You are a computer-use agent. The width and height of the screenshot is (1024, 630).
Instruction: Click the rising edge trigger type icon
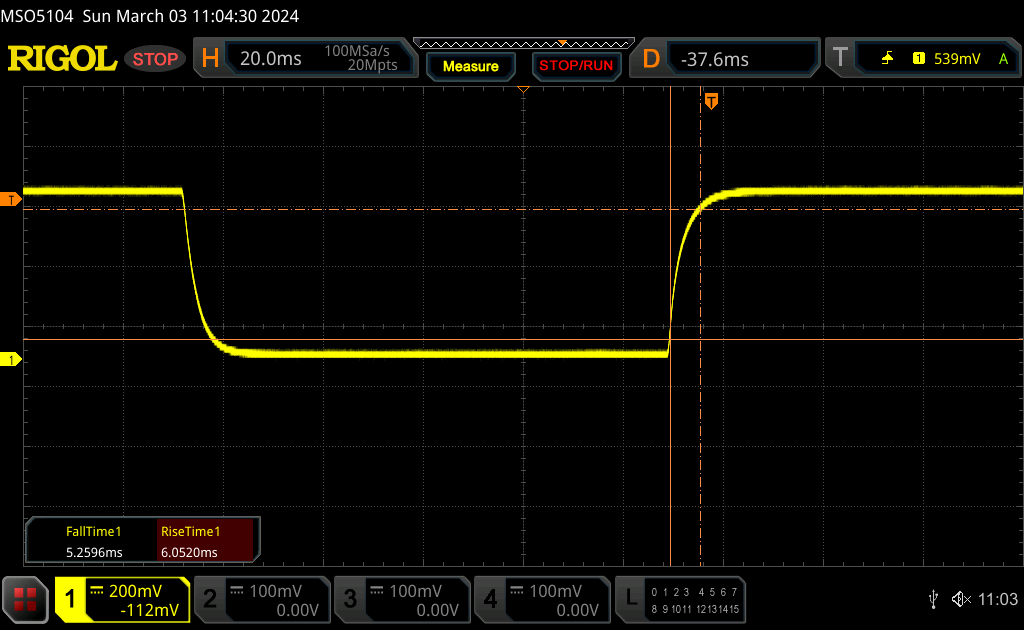(887, 59)
